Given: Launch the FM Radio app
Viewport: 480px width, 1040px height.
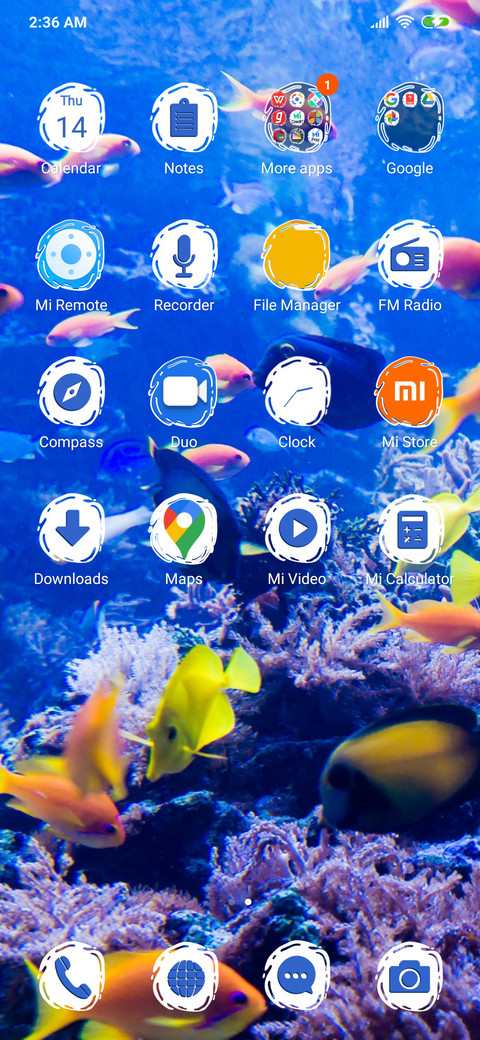Looking at the screenshot, I should (409, 255).
